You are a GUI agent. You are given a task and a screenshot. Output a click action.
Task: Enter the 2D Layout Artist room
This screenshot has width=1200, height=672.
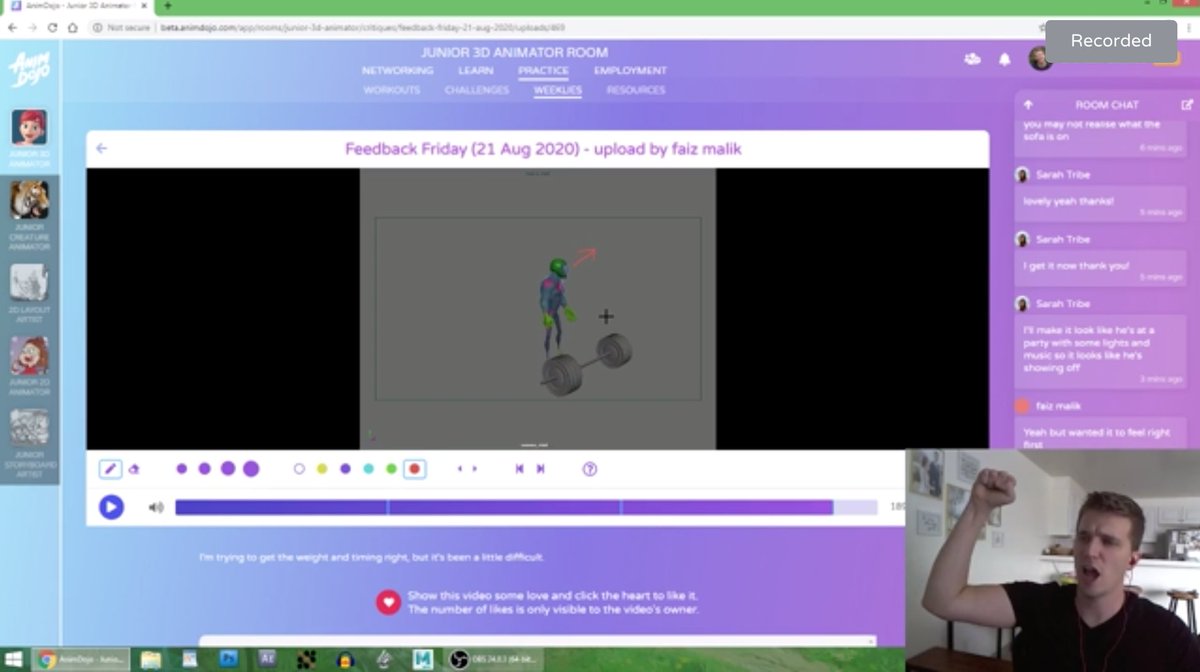point(30,294)
